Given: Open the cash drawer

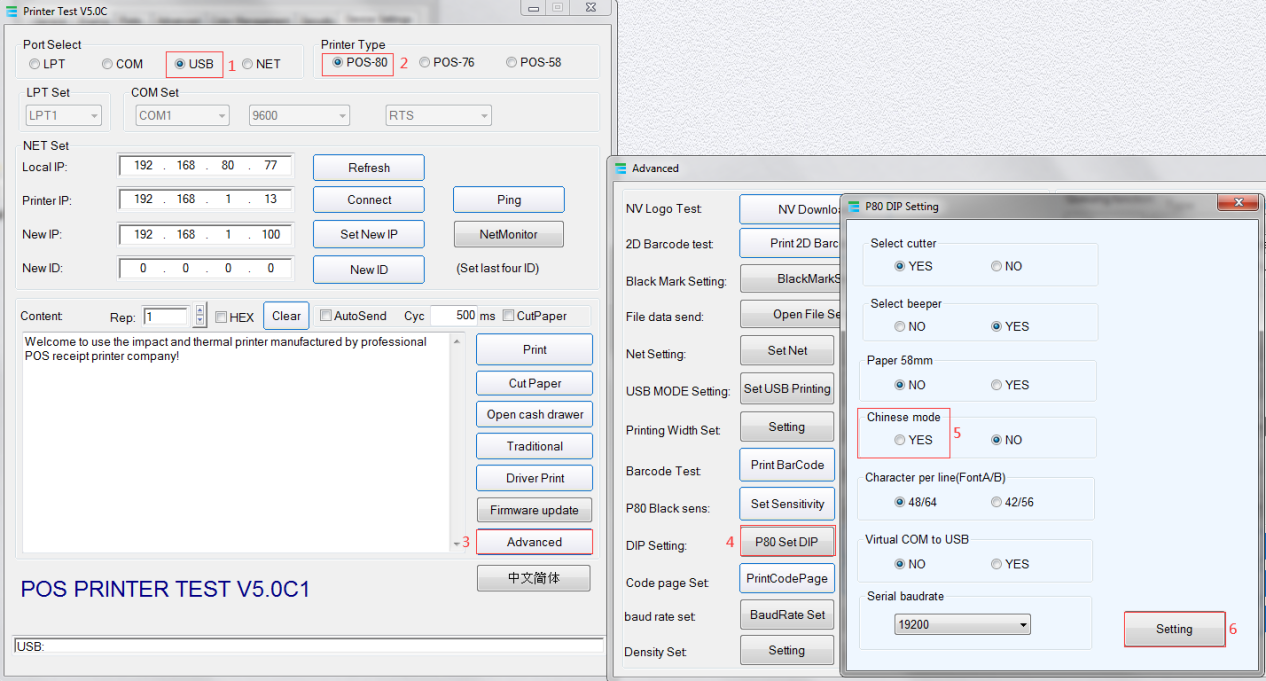Looking at the screenshot, I should tap(534, 414).
